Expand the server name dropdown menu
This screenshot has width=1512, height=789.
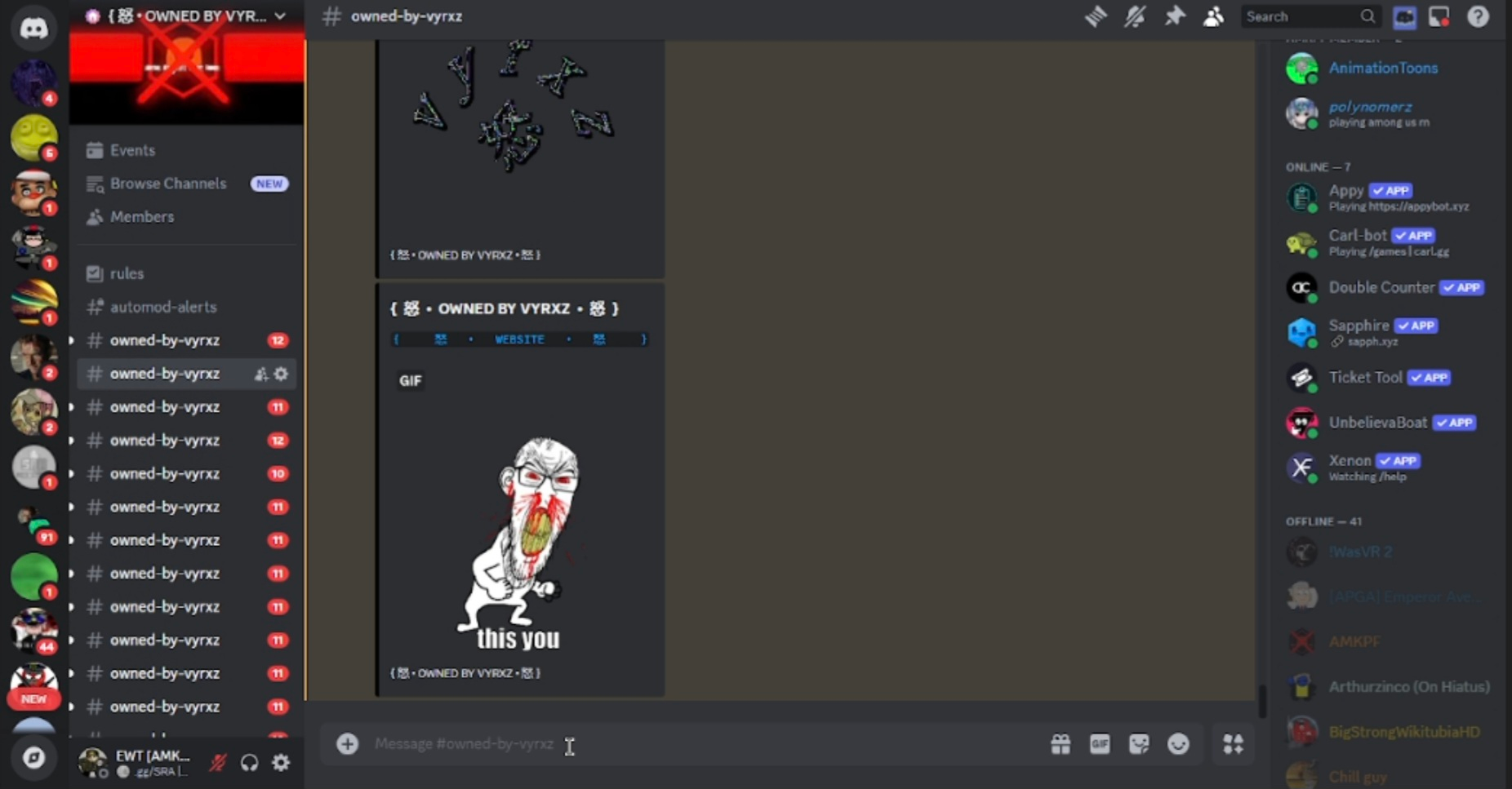pyautogui.click(x=280, y=16)
